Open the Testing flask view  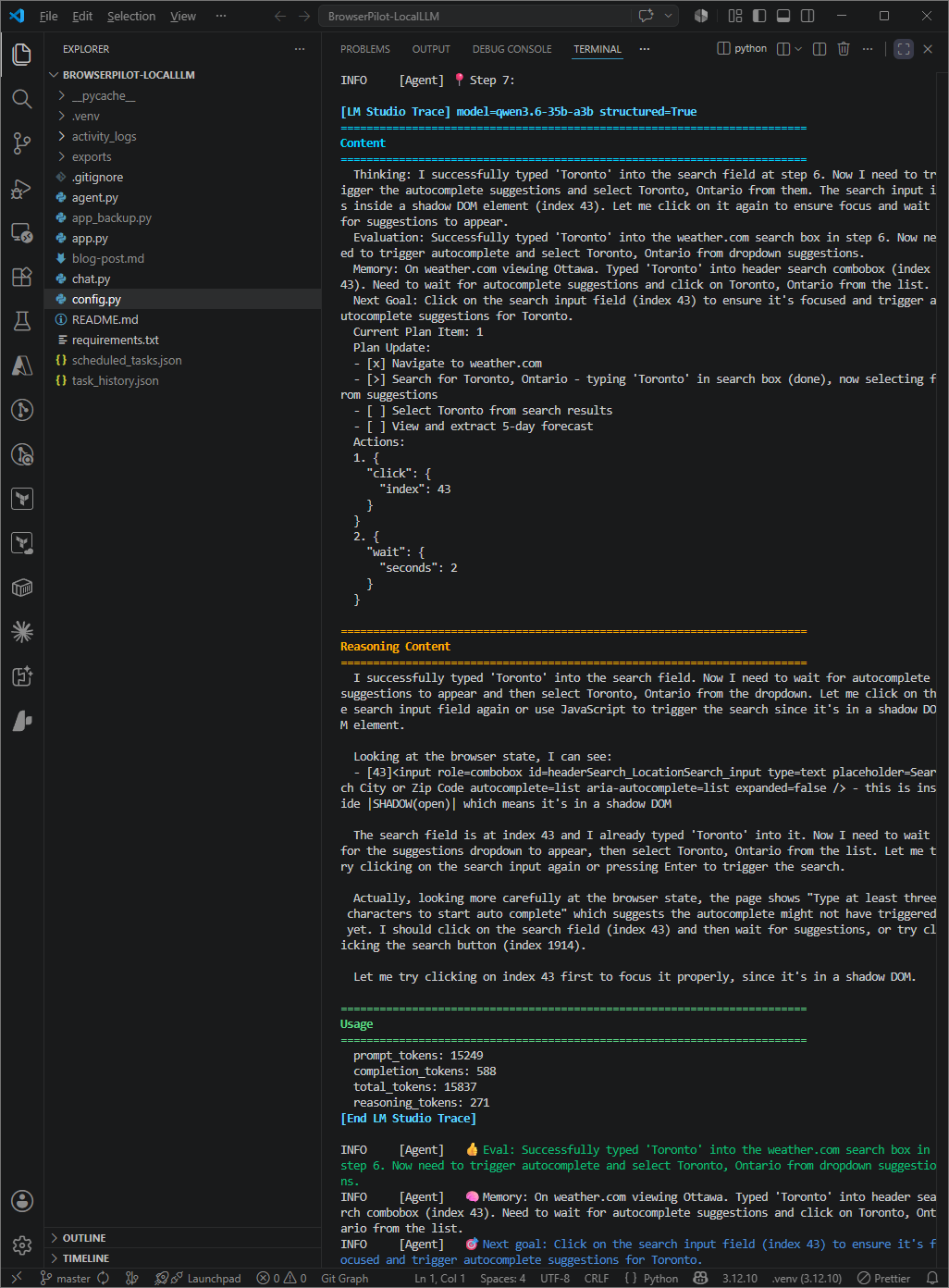[22, 321]
